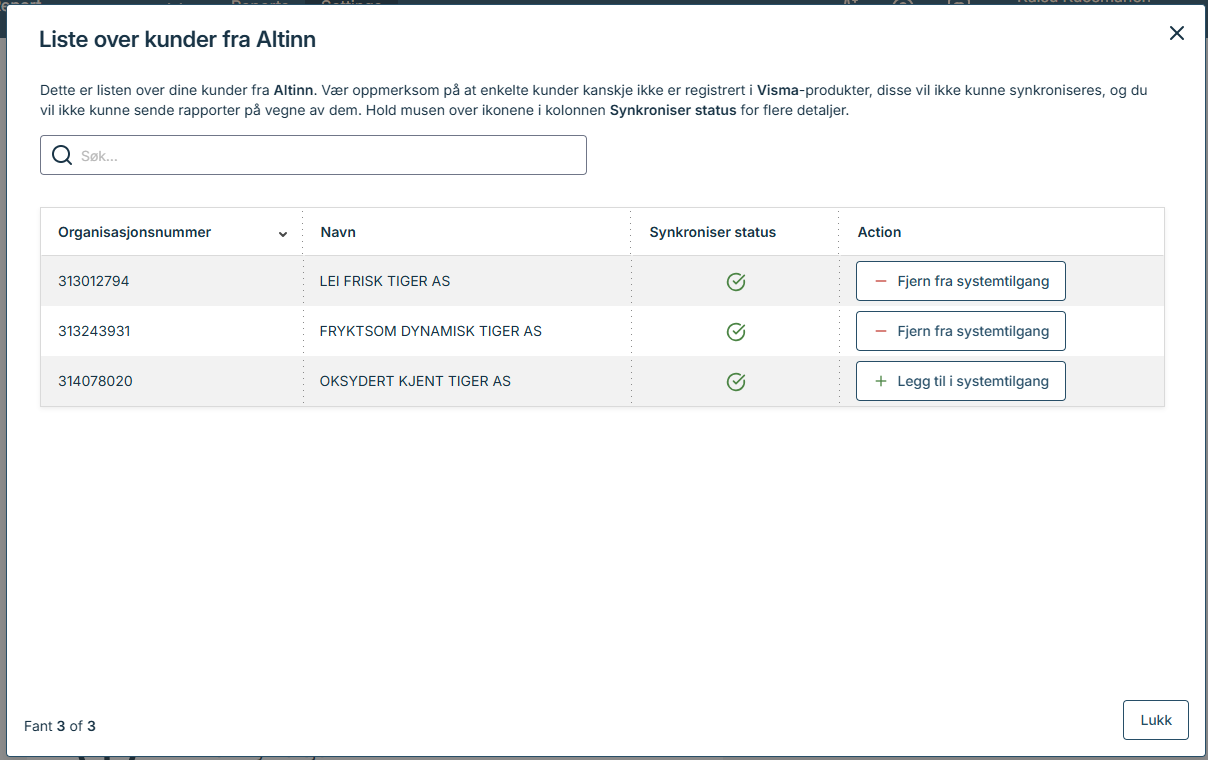Click the Action column header
This screenshot has width=1208, height=760.
(879, 232)
